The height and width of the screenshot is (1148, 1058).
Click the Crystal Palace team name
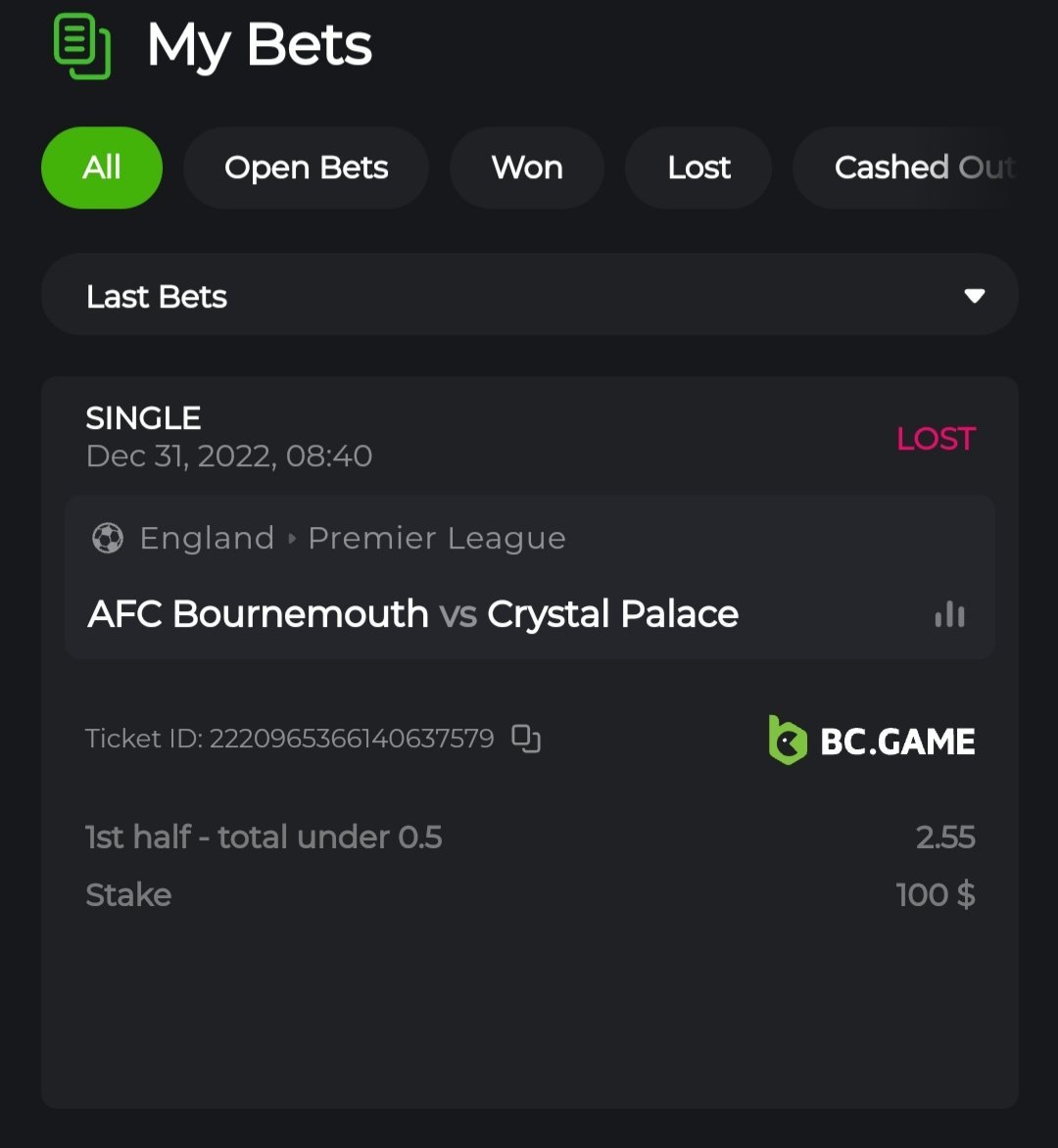point(612,614)
